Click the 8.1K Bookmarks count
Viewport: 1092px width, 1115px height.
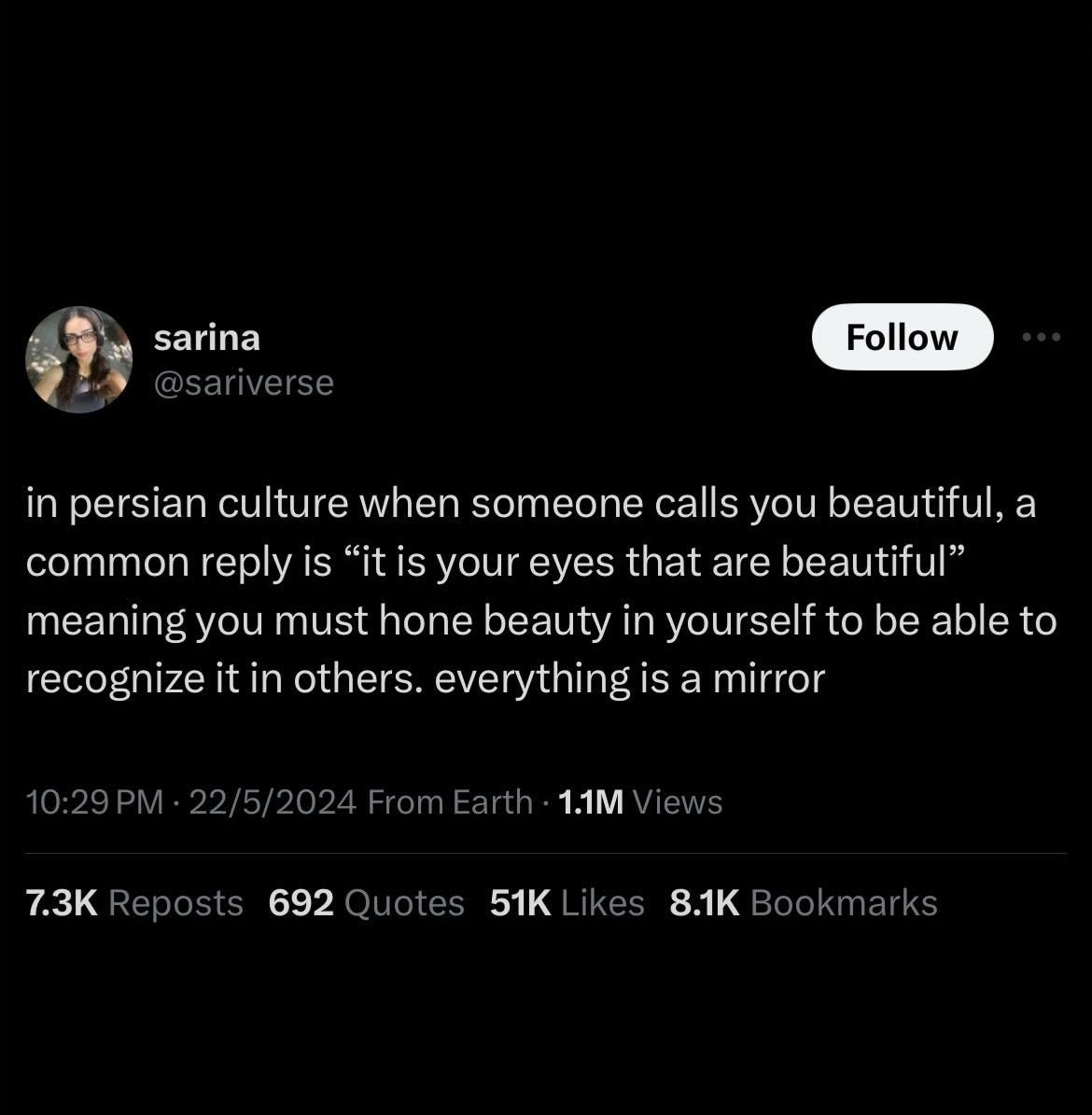coord(804,903)
